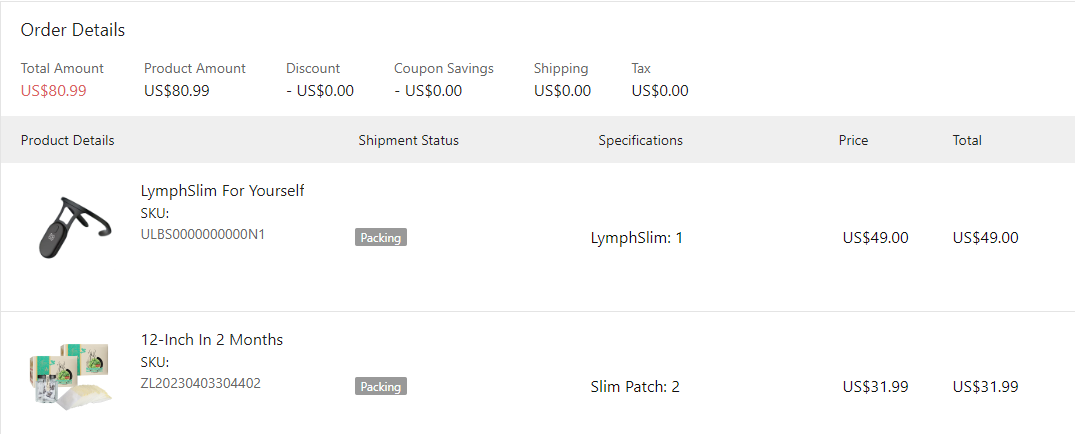Click the Tax US$0.00 value
The width and height of the screenshot is (1075, 434).
(x=659, y=90)
